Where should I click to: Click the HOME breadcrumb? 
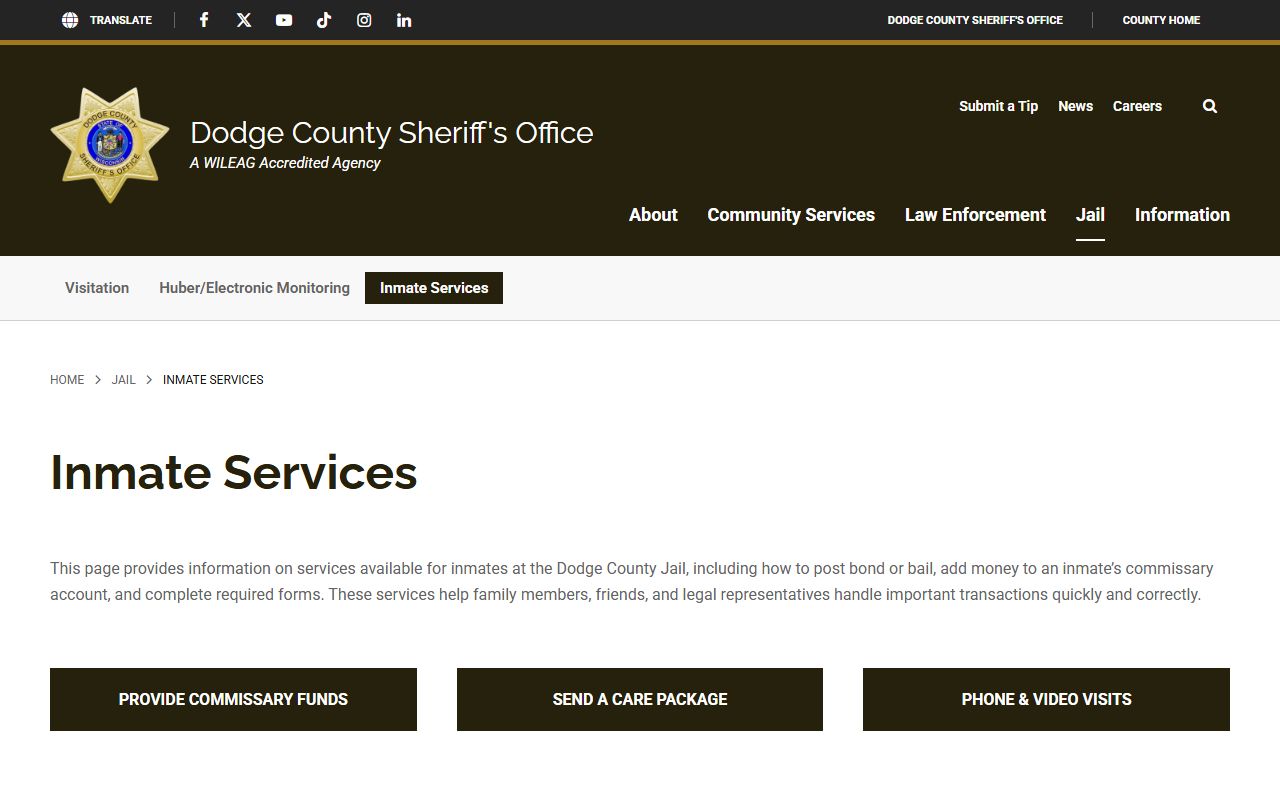pyautogui.click(x=67, y=380)
